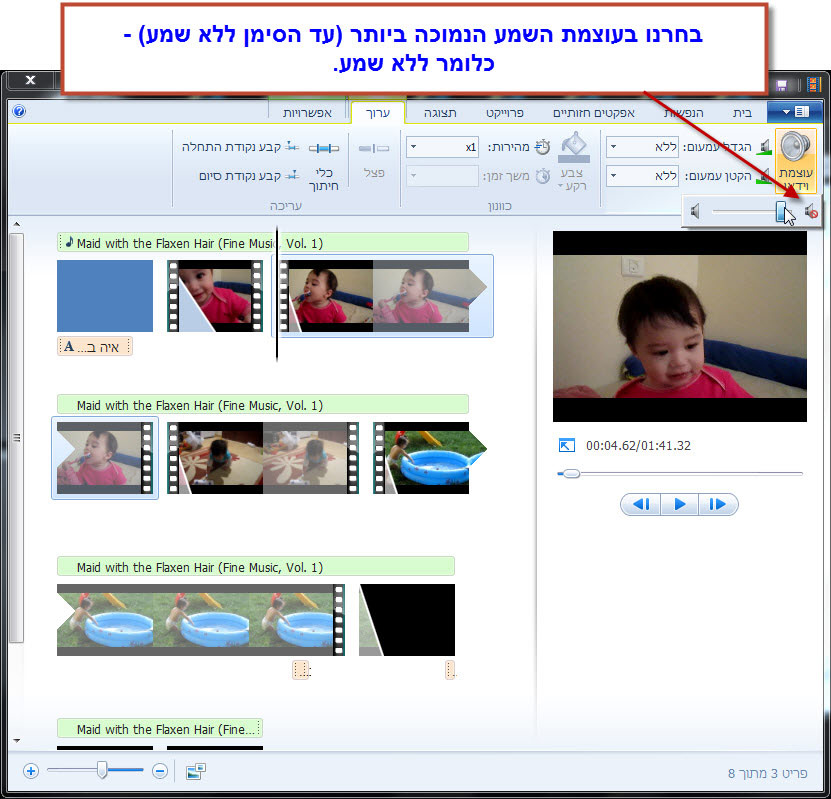Switch to the Home tab (בית)
Image resolution: width=831 pixels, height=799 pixels.
point(742,113)
